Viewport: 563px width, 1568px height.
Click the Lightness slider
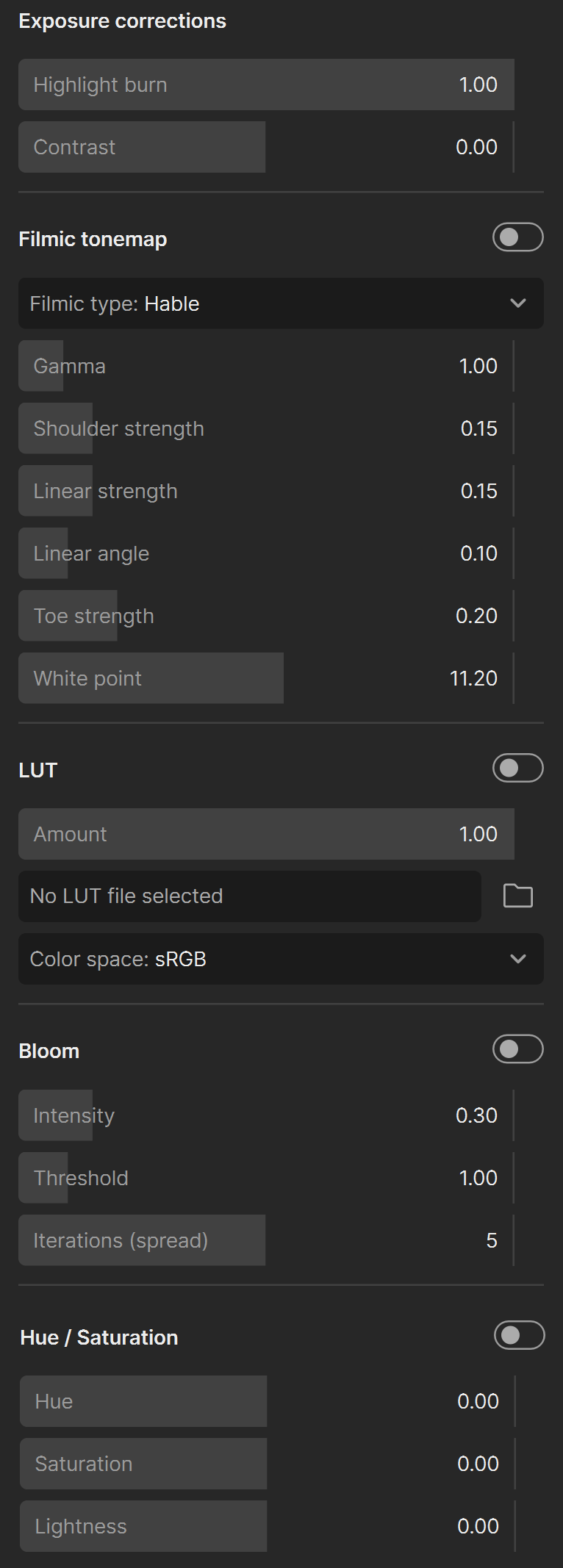pos(268,1526)
